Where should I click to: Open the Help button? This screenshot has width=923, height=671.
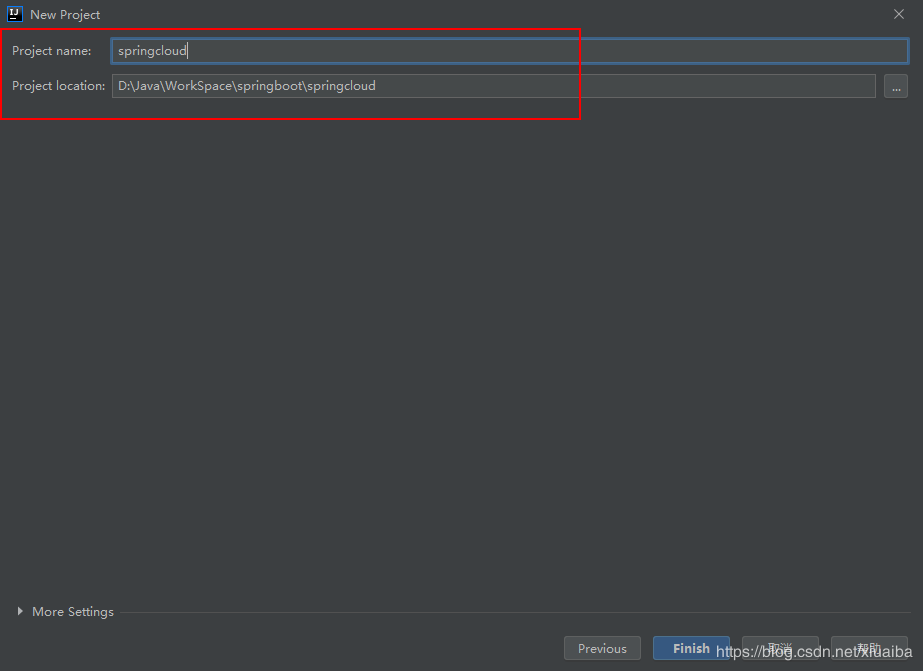[x=869, y=648]
